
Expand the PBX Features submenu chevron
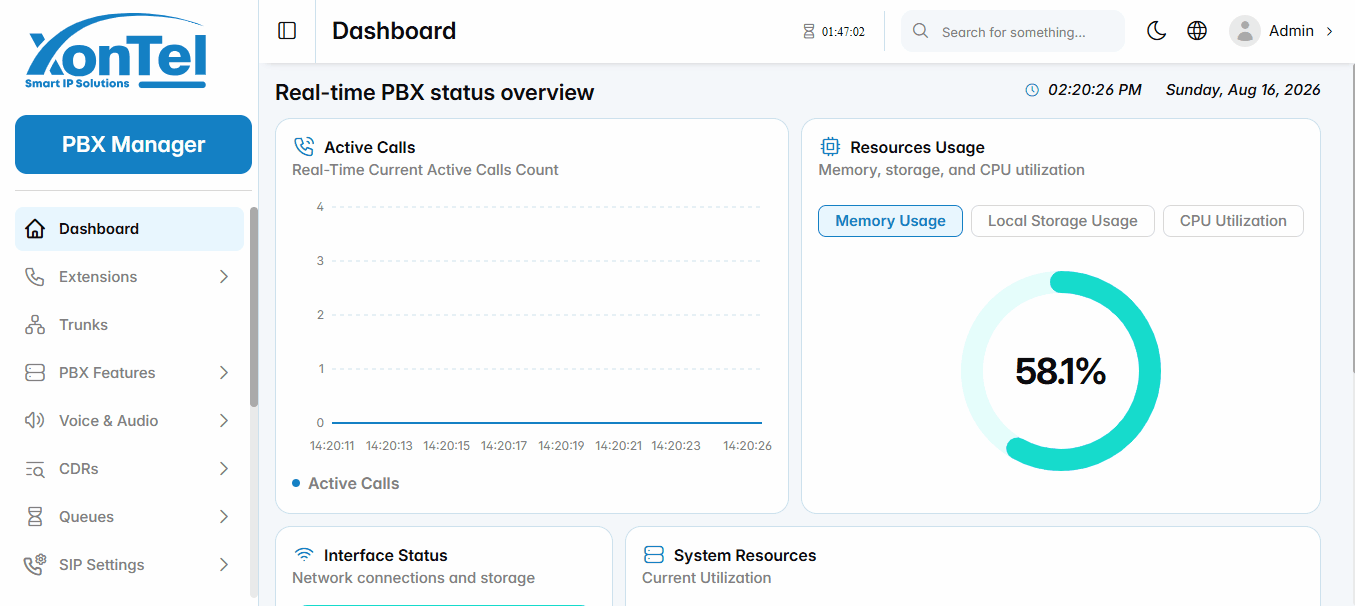click(x=224, y=373)
